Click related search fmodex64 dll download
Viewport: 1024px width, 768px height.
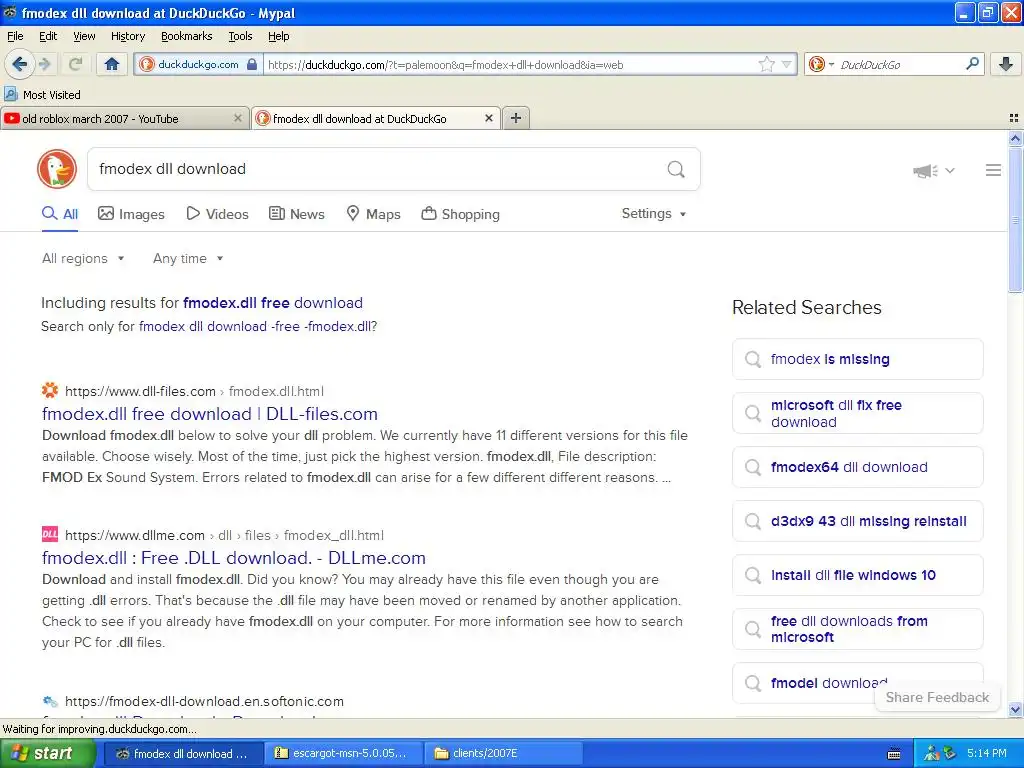click(x=857, y=467)
